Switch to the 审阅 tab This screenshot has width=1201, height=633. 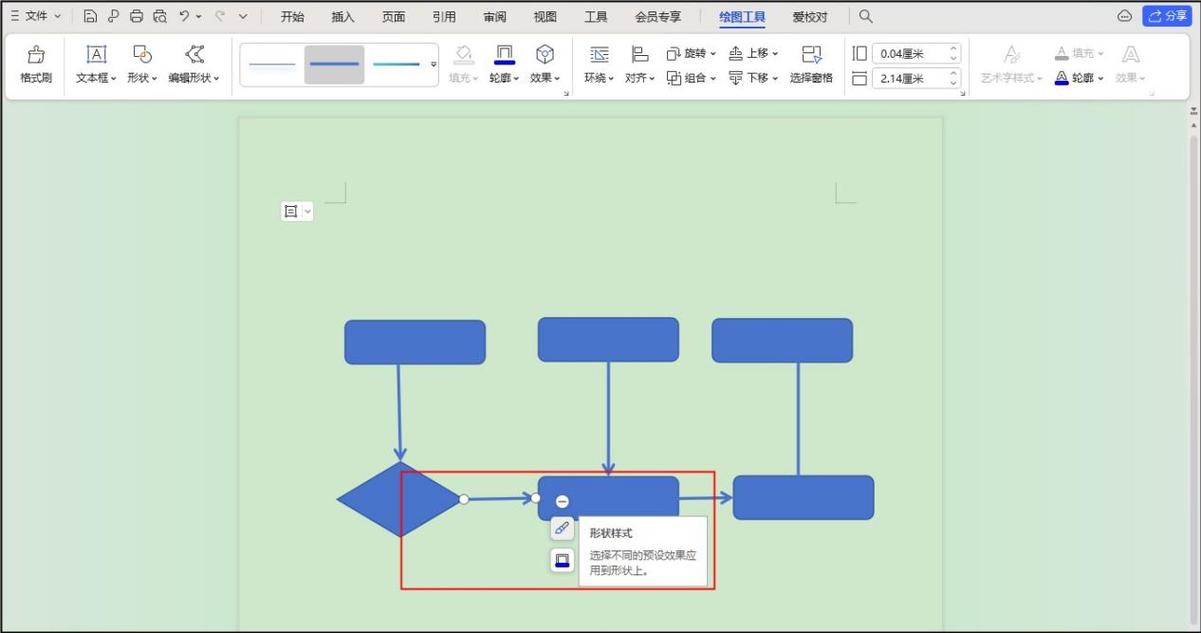(x=494, y=17)
